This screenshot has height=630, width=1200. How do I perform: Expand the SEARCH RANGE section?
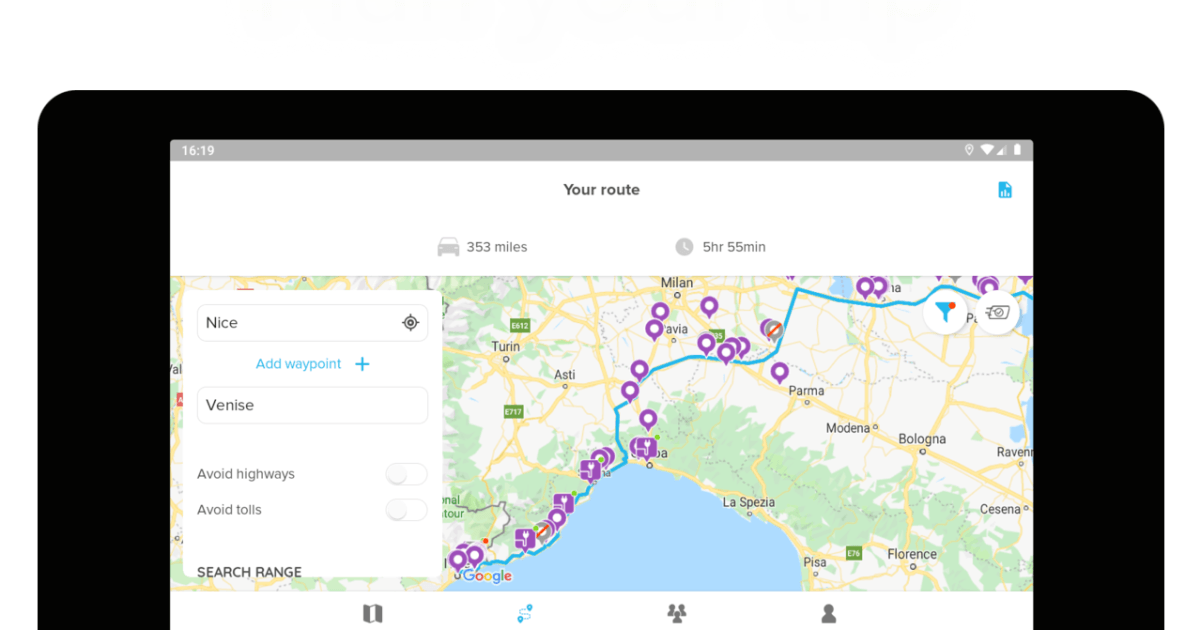click(x=249, y=572)
